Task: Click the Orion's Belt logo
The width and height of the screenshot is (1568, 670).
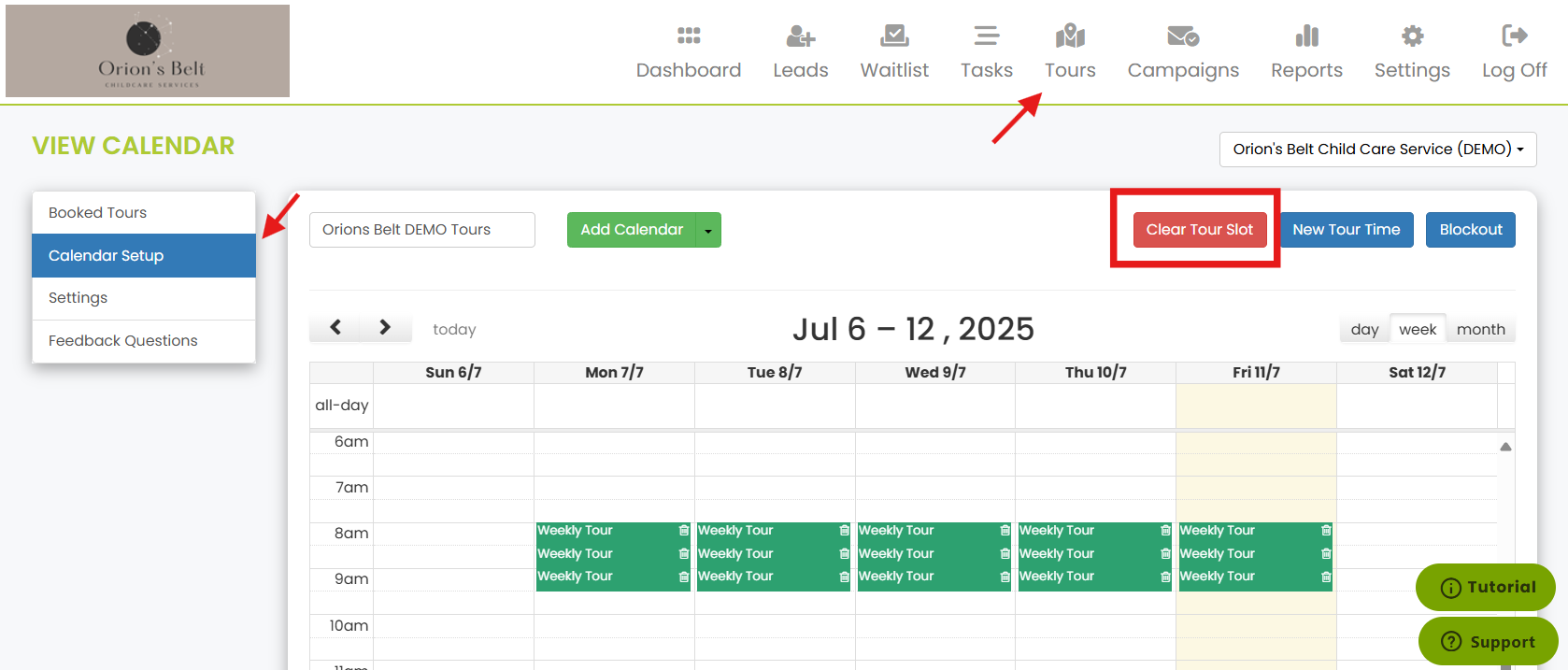Action: (x=148, y=50)
